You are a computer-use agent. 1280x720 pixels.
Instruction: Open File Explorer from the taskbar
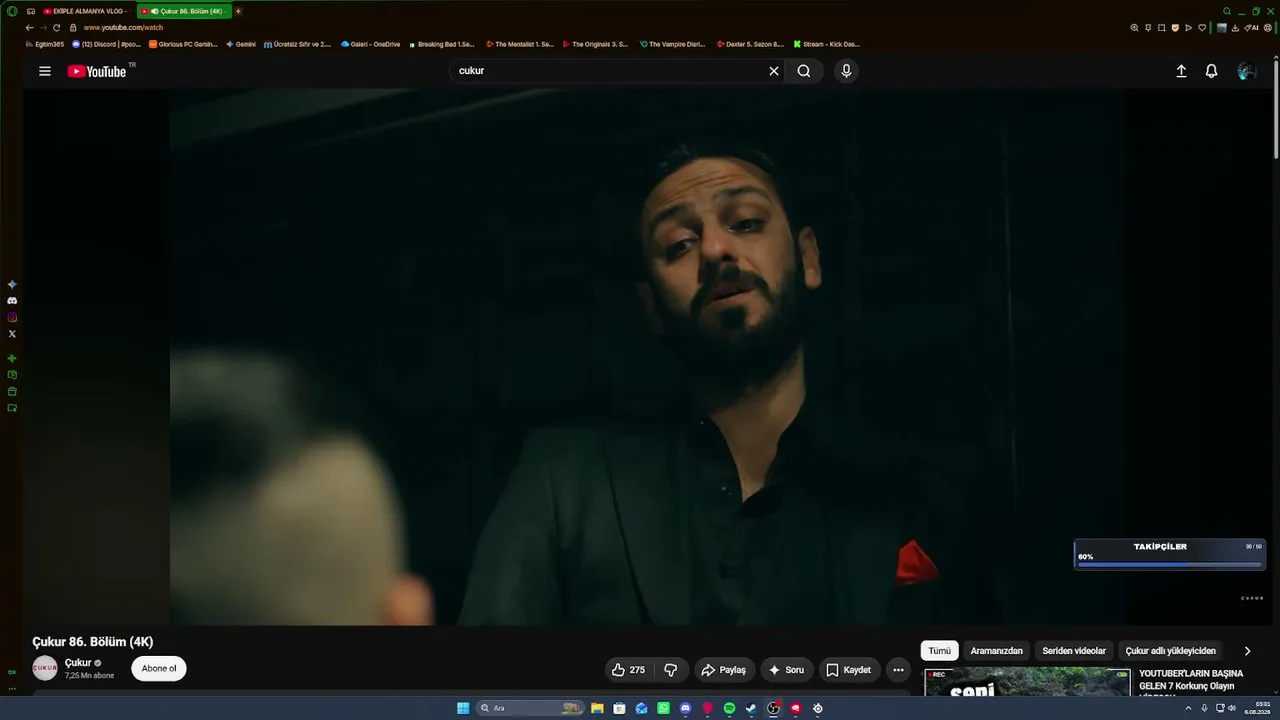pyautogui.click(x=597, y=708)
